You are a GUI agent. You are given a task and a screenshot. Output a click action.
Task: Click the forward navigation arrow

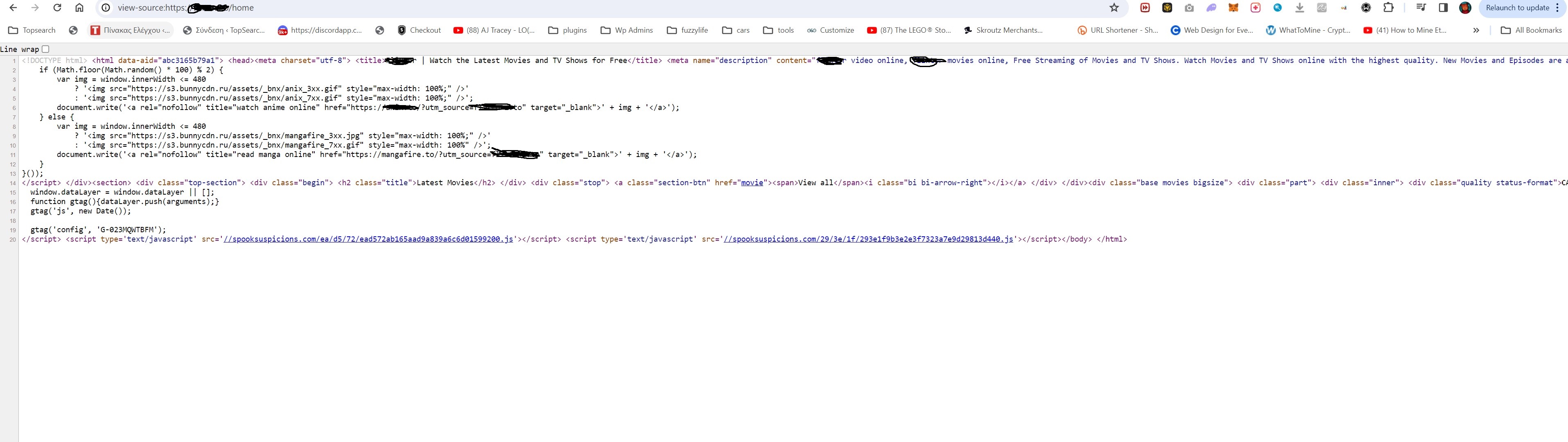click(35, 8)
